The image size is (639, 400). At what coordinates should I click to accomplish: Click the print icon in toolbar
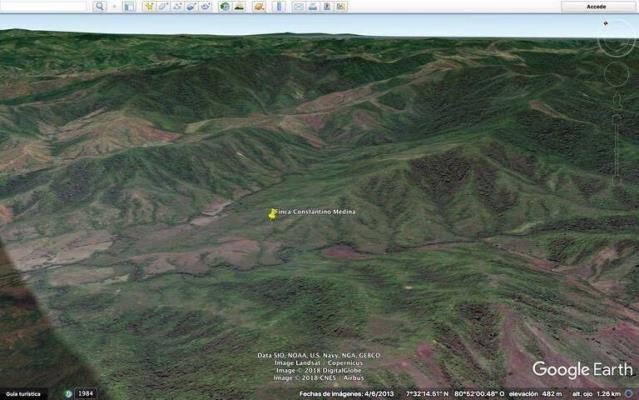[312, 6]
